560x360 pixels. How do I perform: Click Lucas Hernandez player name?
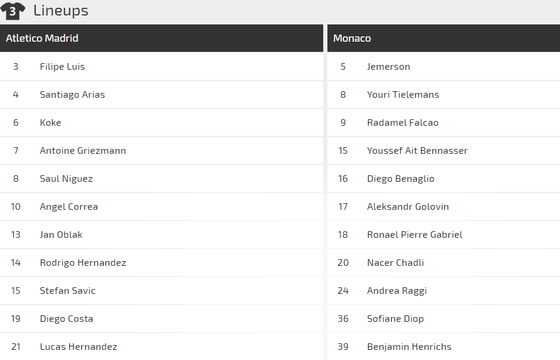[78, 347]
